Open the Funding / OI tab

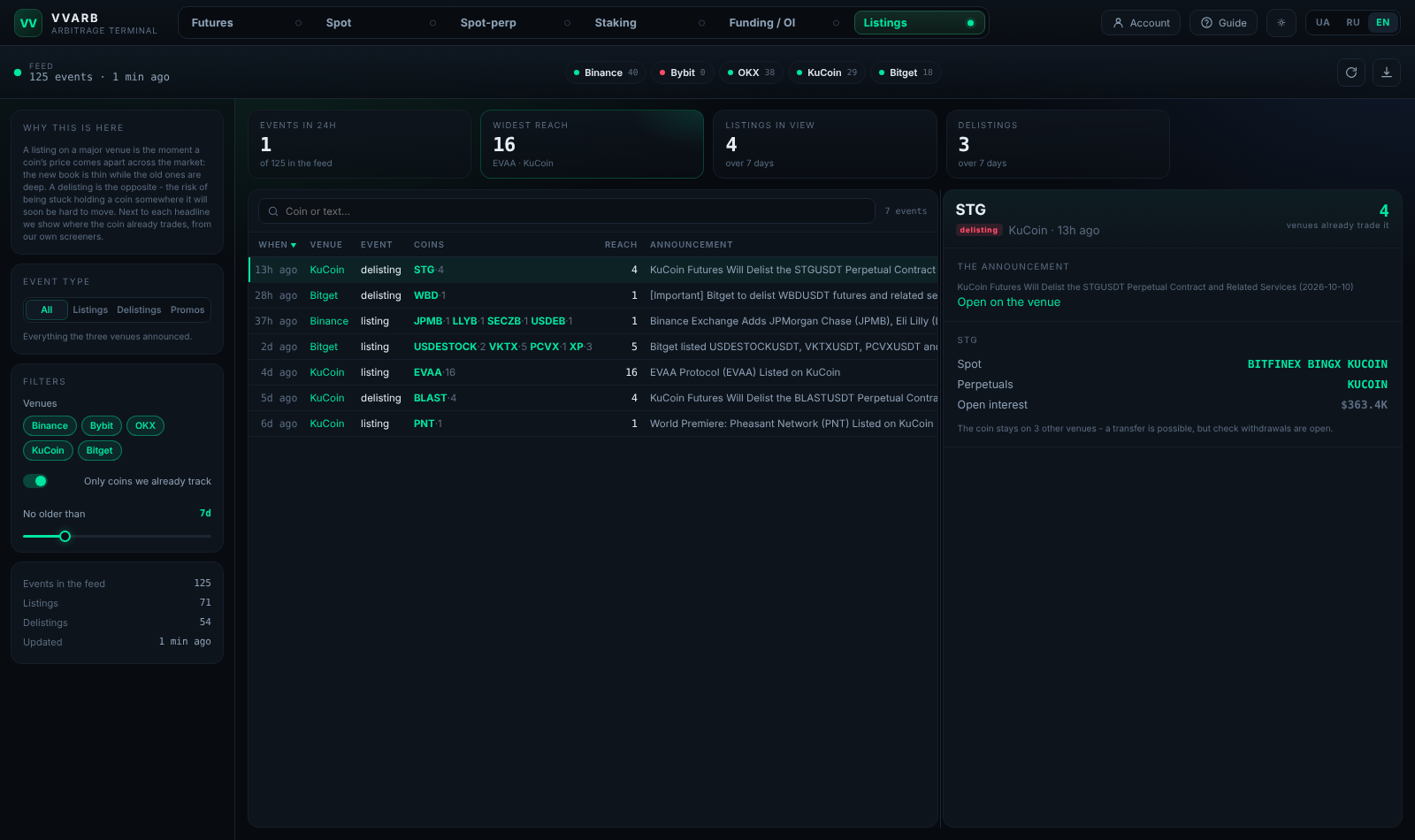pyautogui.click(x=784, y=23)
